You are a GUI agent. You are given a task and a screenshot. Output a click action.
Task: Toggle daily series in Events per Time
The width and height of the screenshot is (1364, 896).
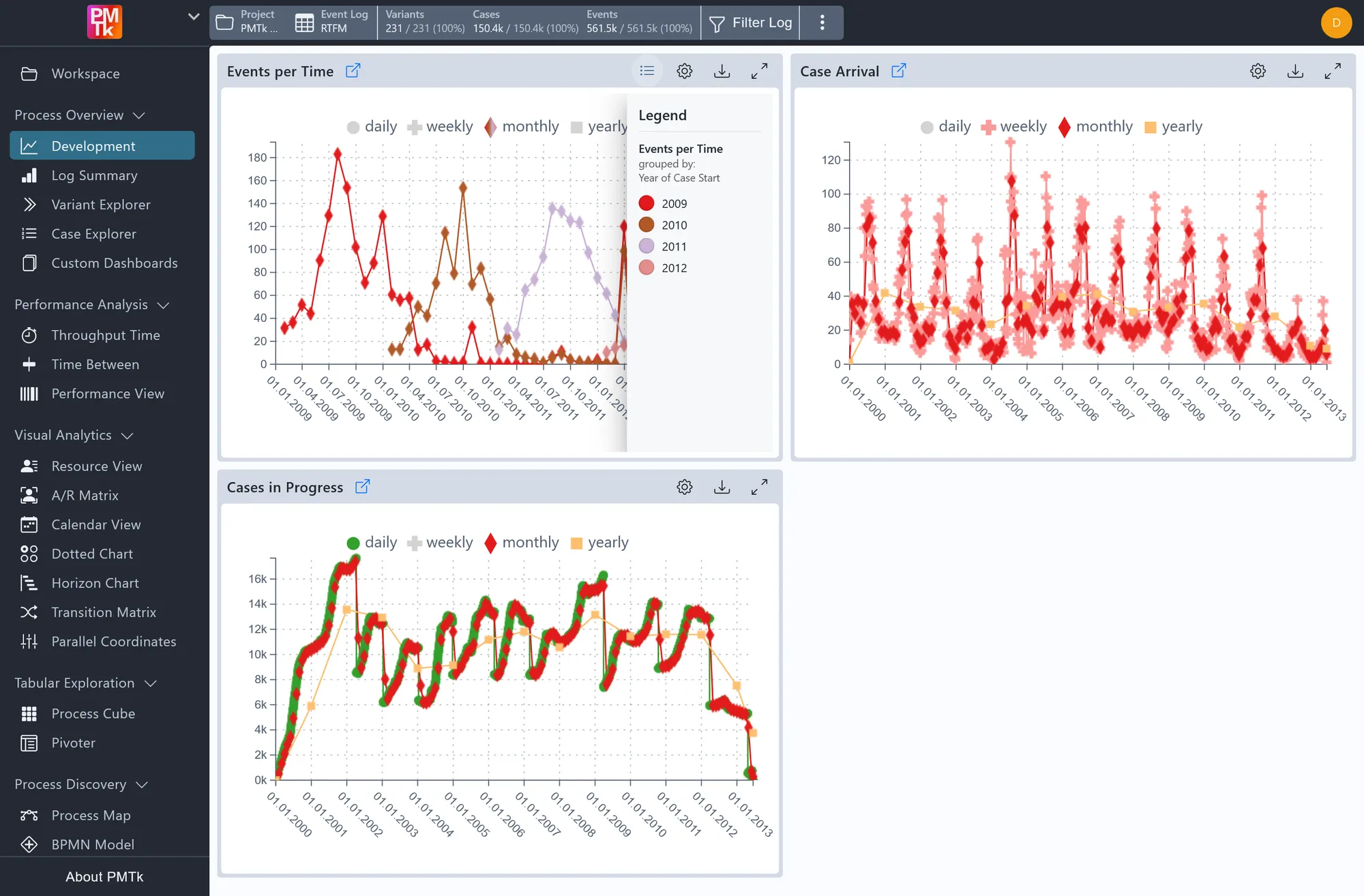tap(372, 127)
